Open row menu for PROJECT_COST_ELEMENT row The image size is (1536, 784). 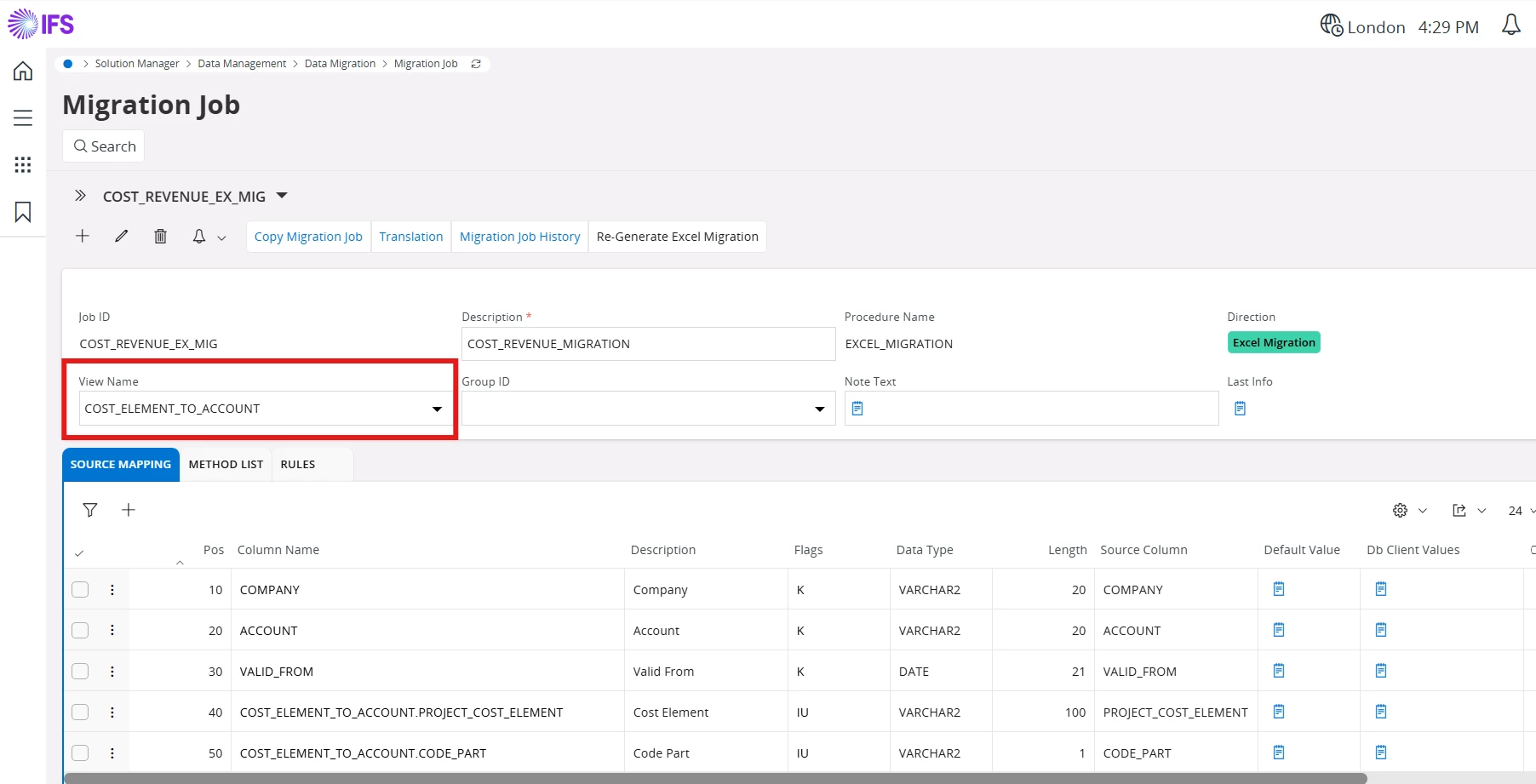tap(112, 712)
